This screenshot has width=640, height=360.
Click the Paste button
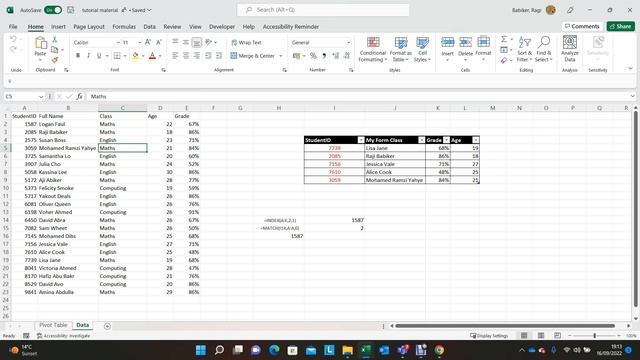(x=40, y=49)
